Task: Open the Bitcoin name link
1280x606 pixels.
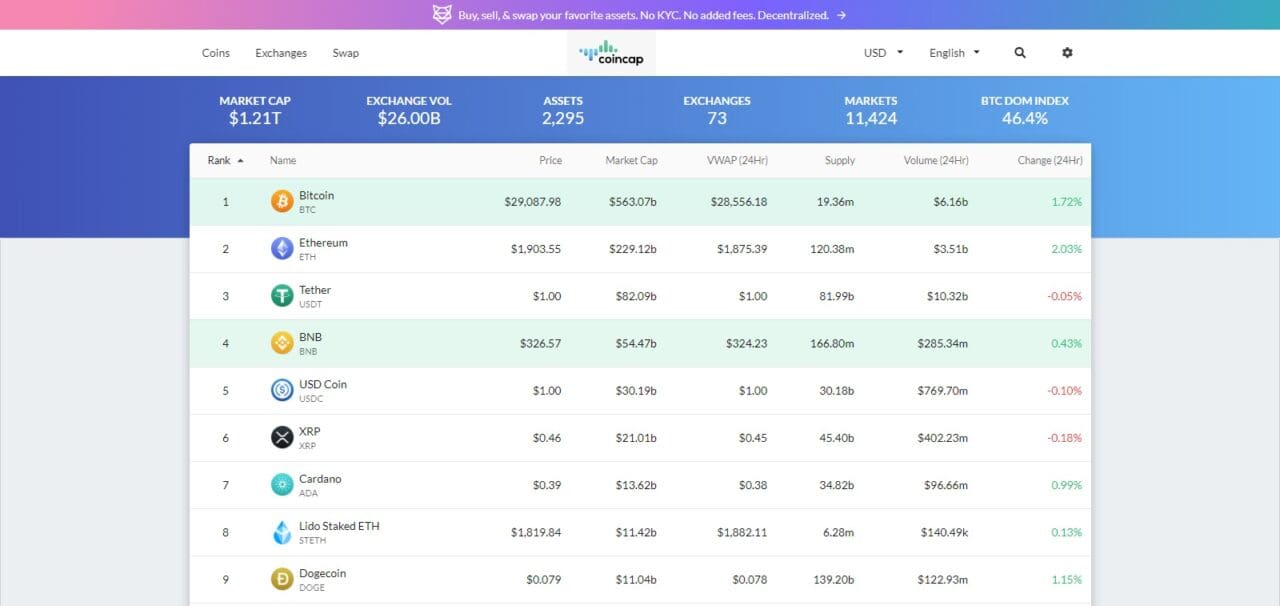Action: [316, 195]
